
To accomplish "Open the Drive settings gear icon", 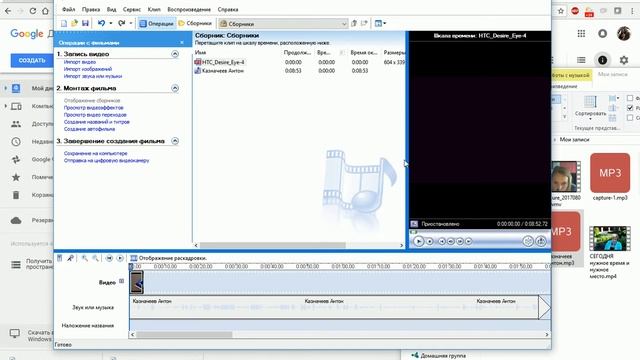I will pos(624,60).
